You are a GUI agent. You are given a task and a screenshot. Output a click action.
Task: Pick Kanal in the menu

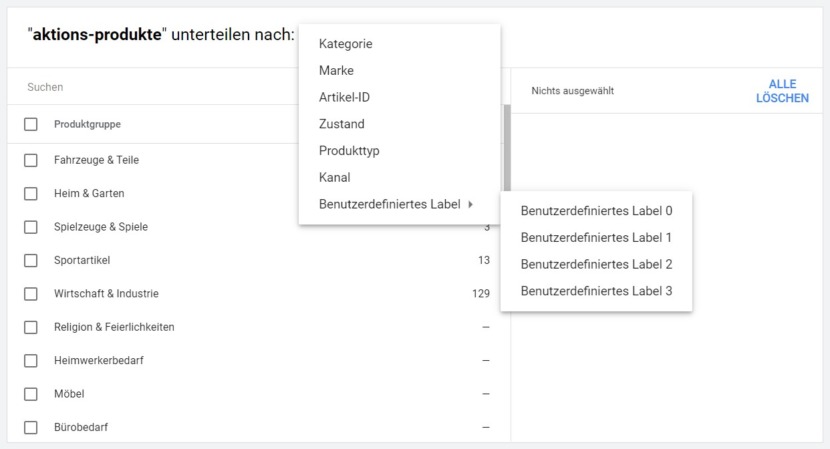pos(399,177)
